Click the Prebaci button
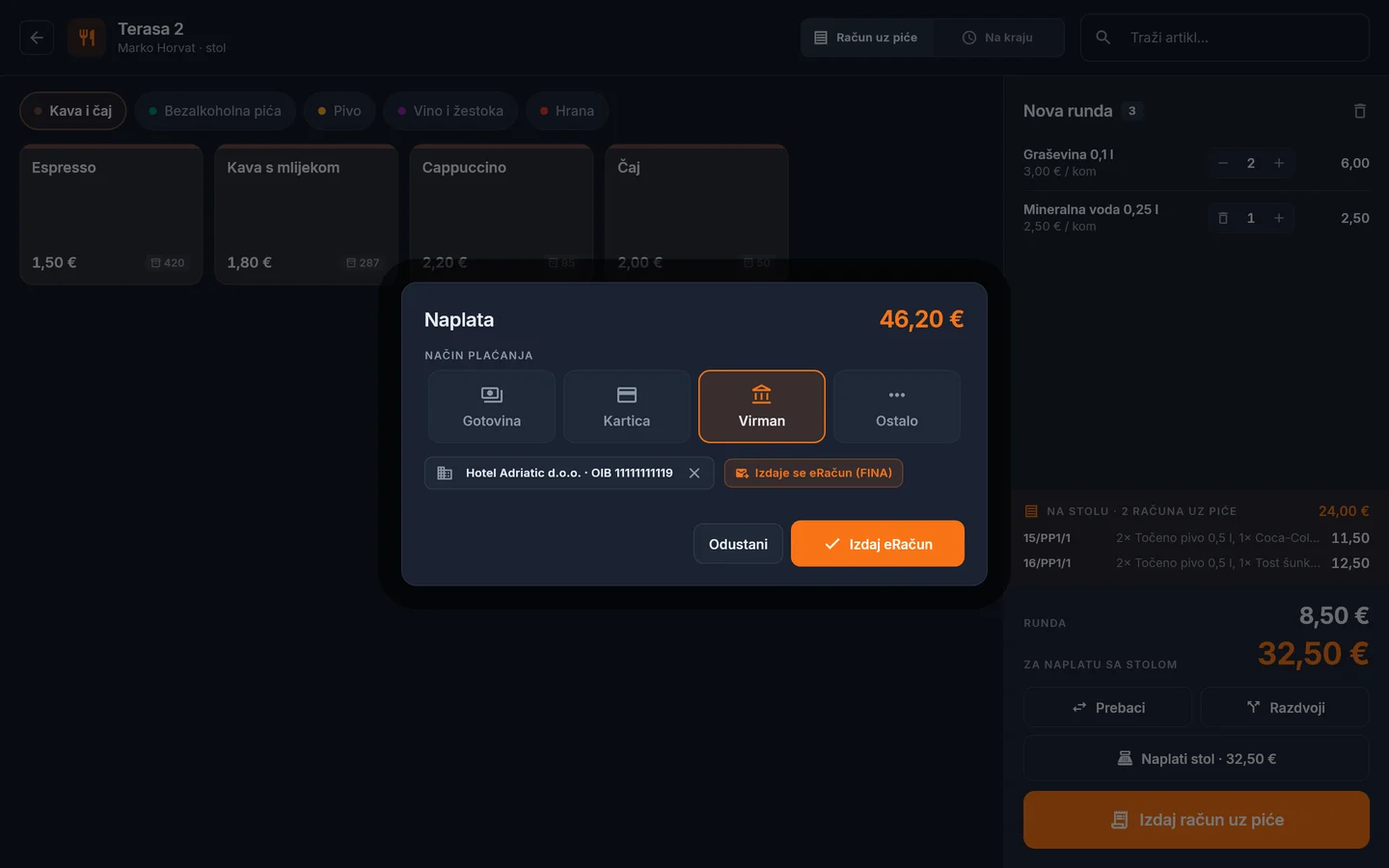 (x=1108, y=707)
